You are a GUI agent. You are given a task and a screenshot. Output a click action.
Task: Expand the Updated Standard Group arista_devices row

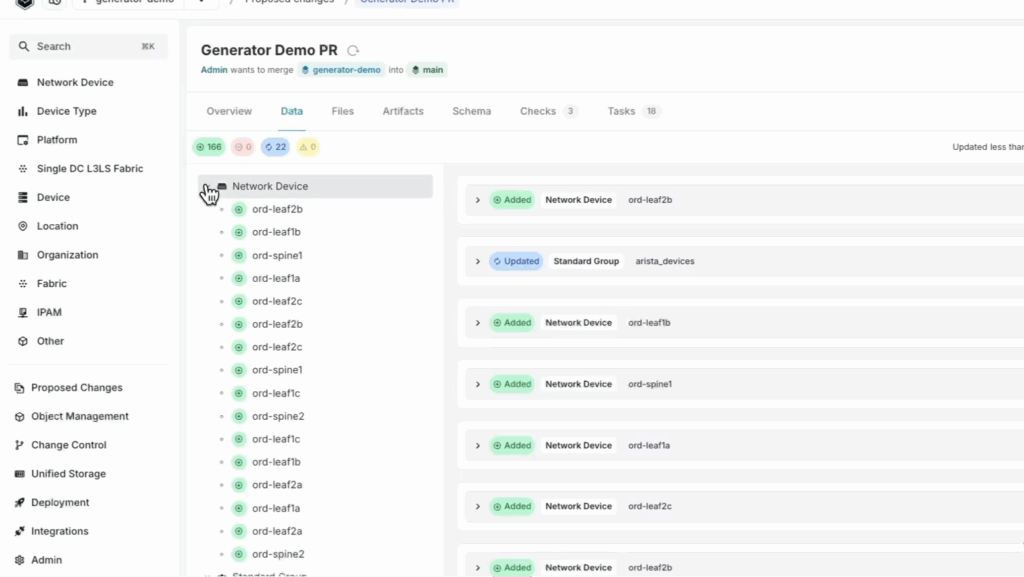click(478, 262)
